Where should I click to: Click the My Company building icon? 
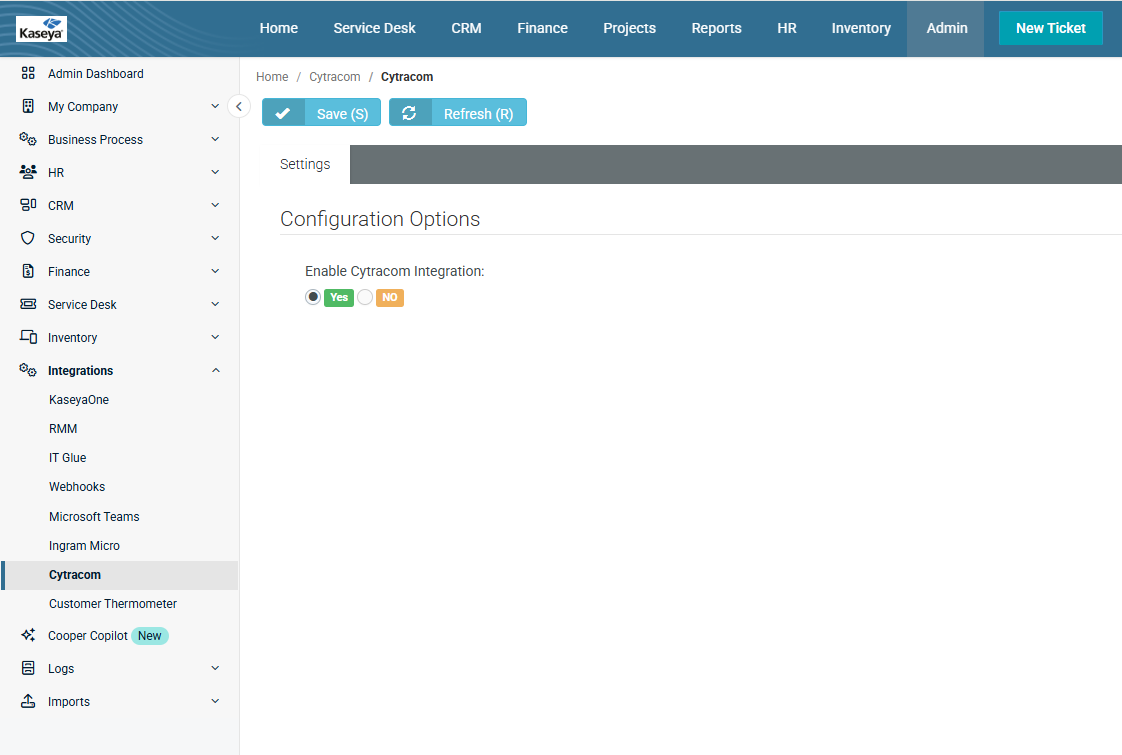tap(28, 106)
